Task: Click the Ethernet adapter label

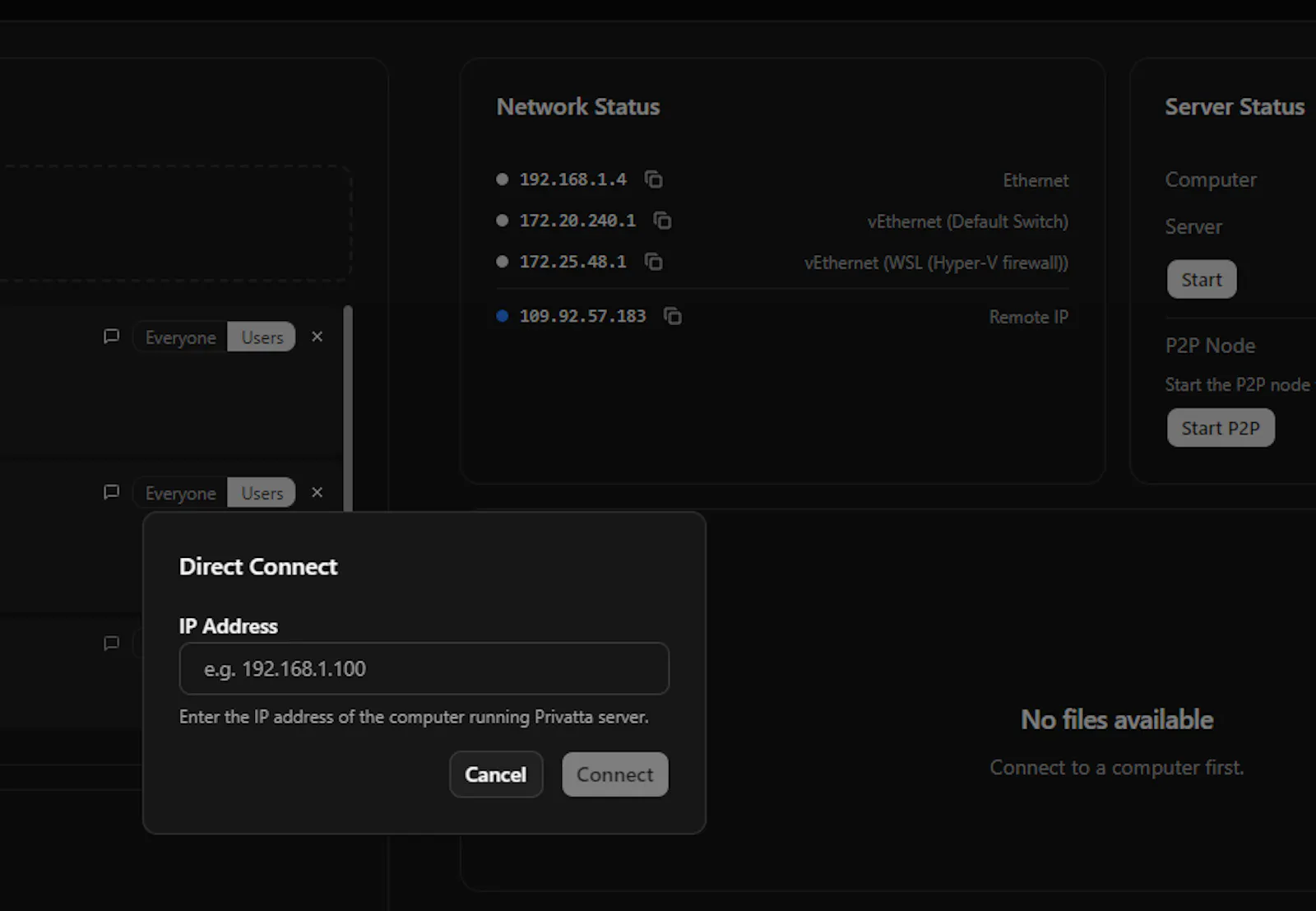Action: [x=1036, y=180]
